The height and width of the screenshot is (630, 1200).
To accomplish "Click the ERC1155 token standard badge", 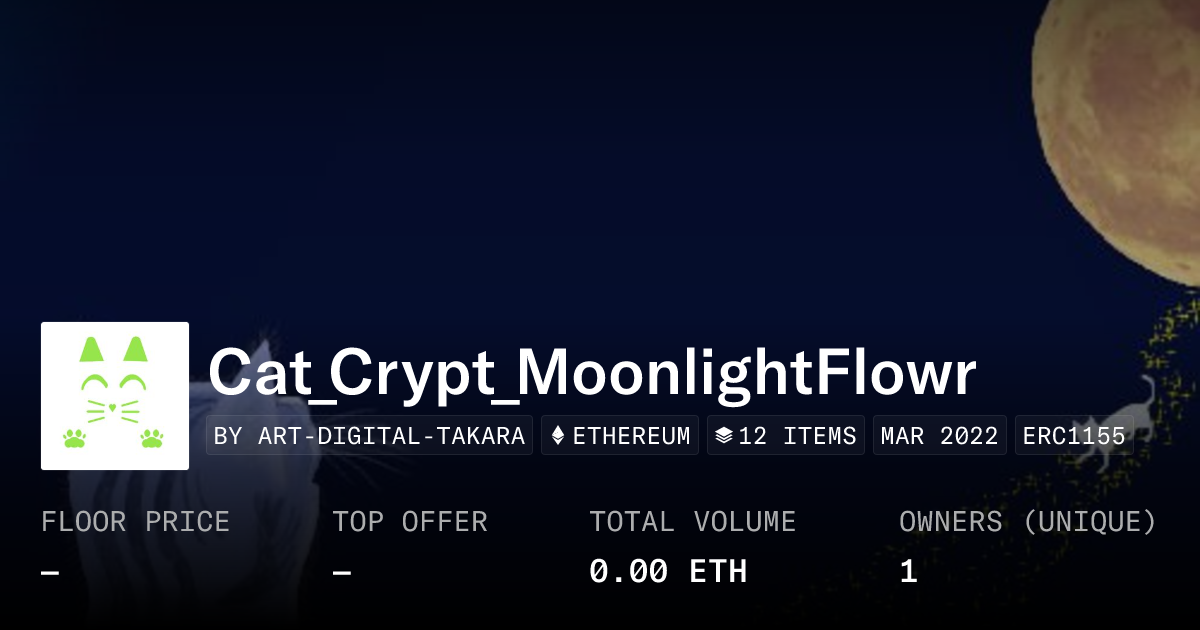I will 1074,436.
